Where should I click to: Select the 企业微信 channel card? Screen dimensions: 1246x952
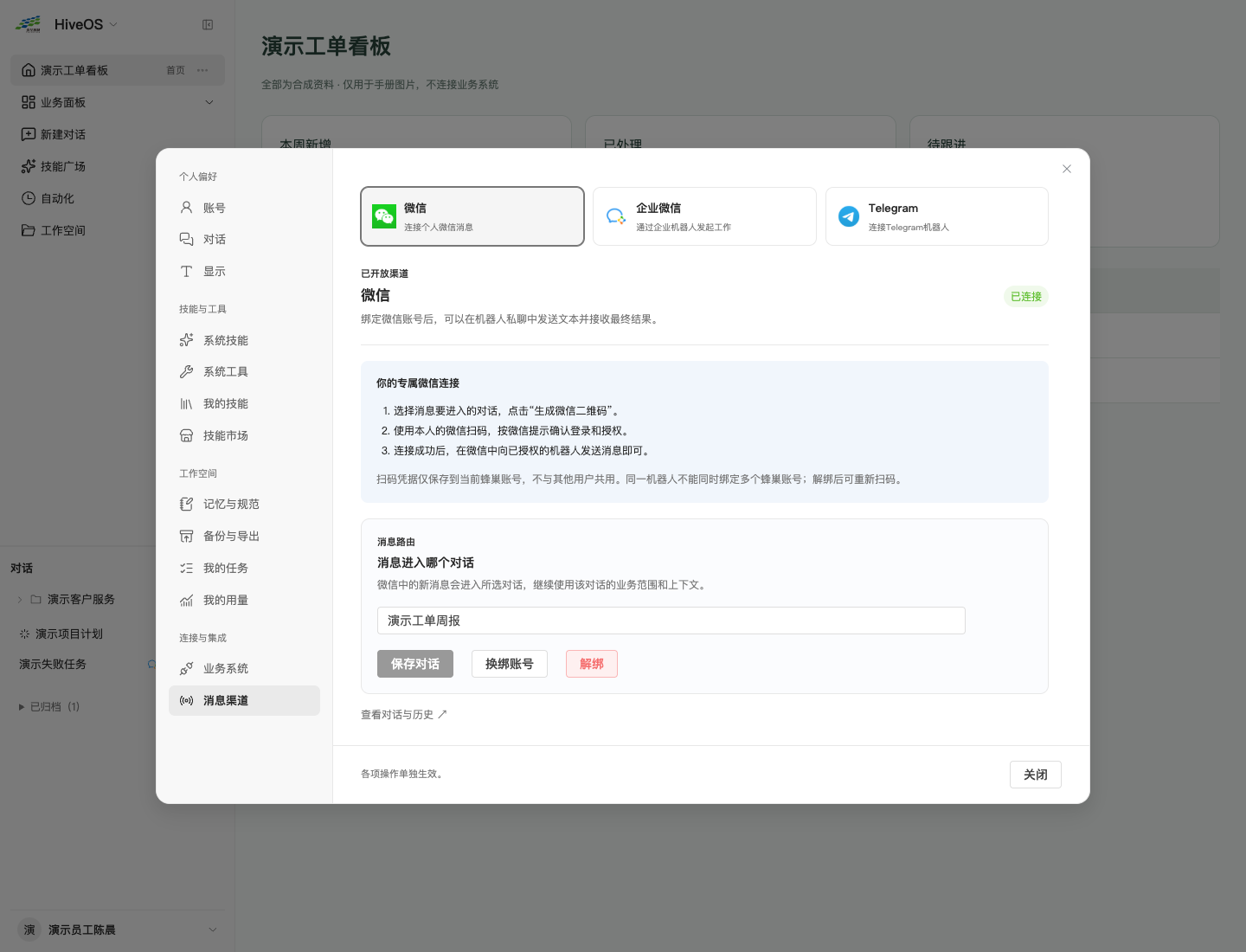(704, 216)
